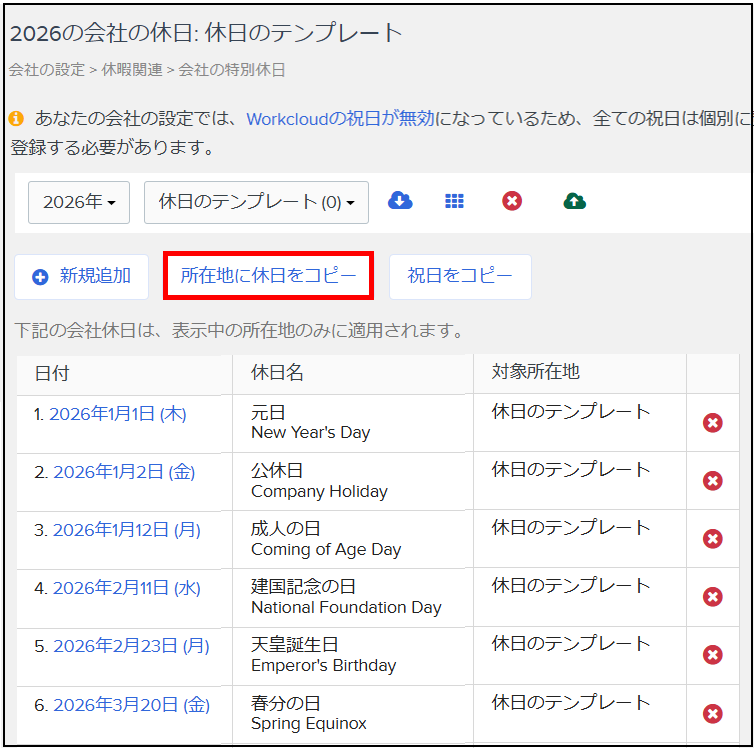This screenshot has height=748, width=754.
Task: Click the 新規追加 button
Action: pos(82,276)
